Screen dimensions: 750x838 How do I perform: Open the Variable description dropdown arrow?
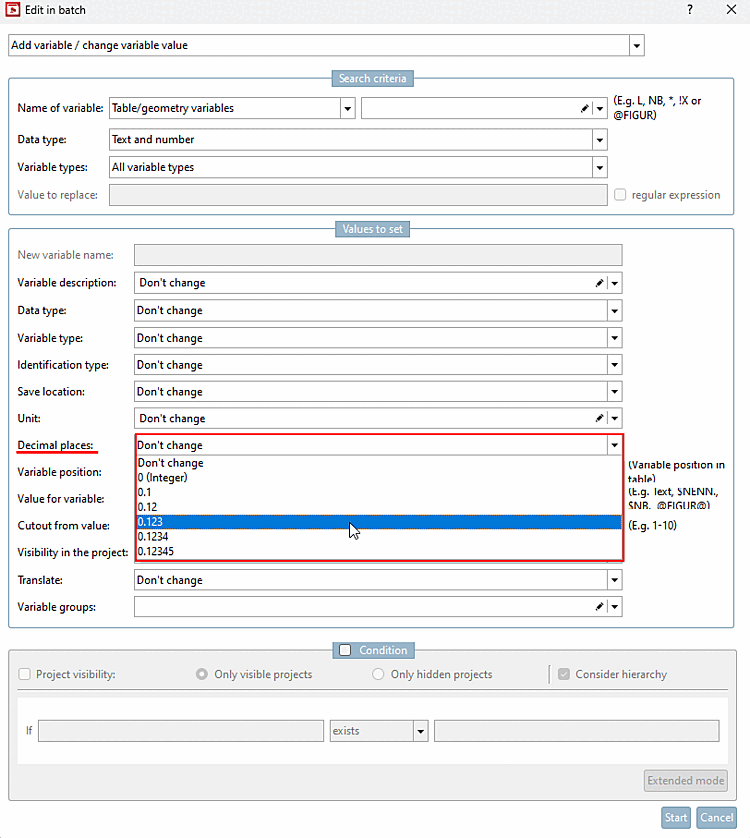[x=615, y=283]
